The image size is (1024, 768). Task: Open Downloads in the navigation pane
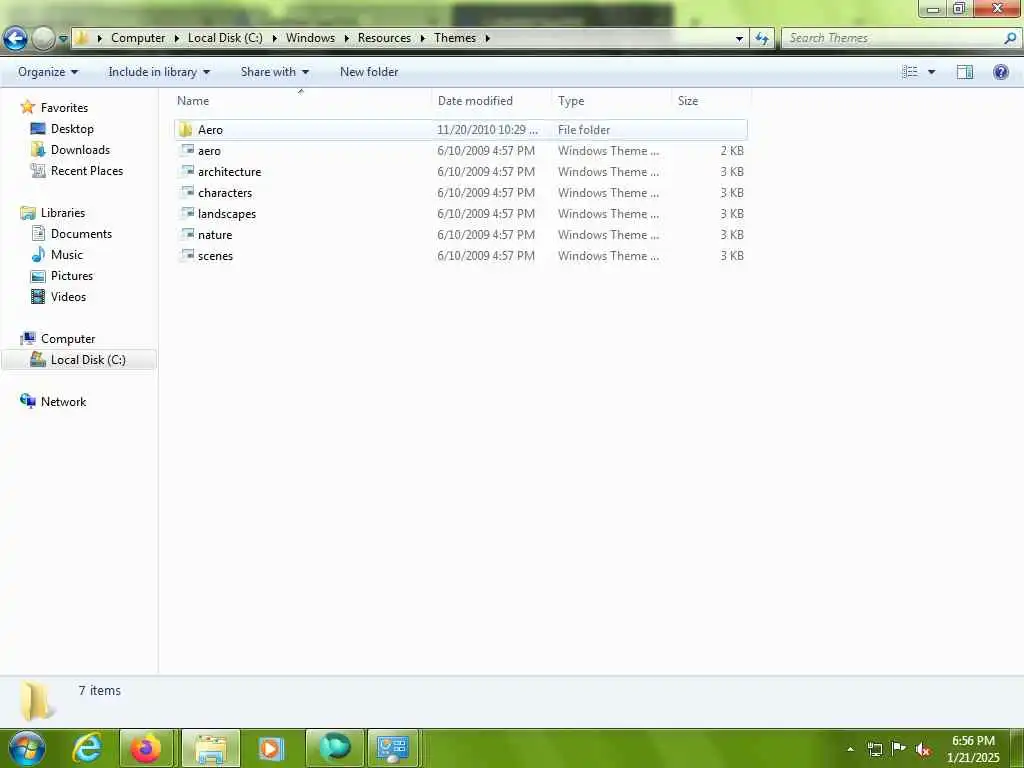[x=80, y=150]
